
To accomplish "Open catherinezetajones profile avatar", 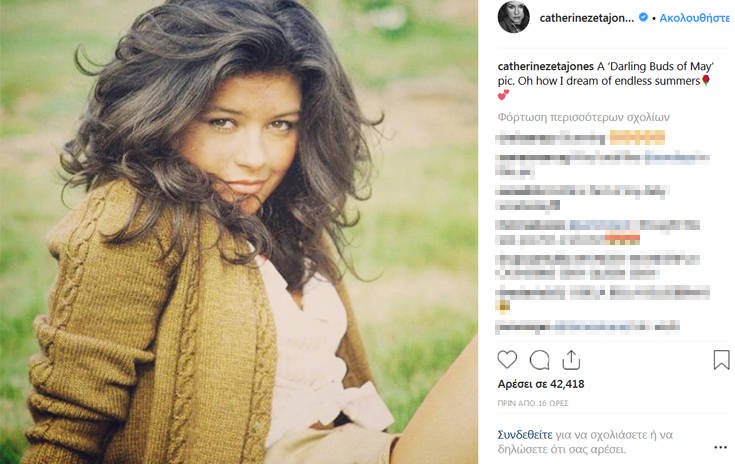I will coord(513,17).
